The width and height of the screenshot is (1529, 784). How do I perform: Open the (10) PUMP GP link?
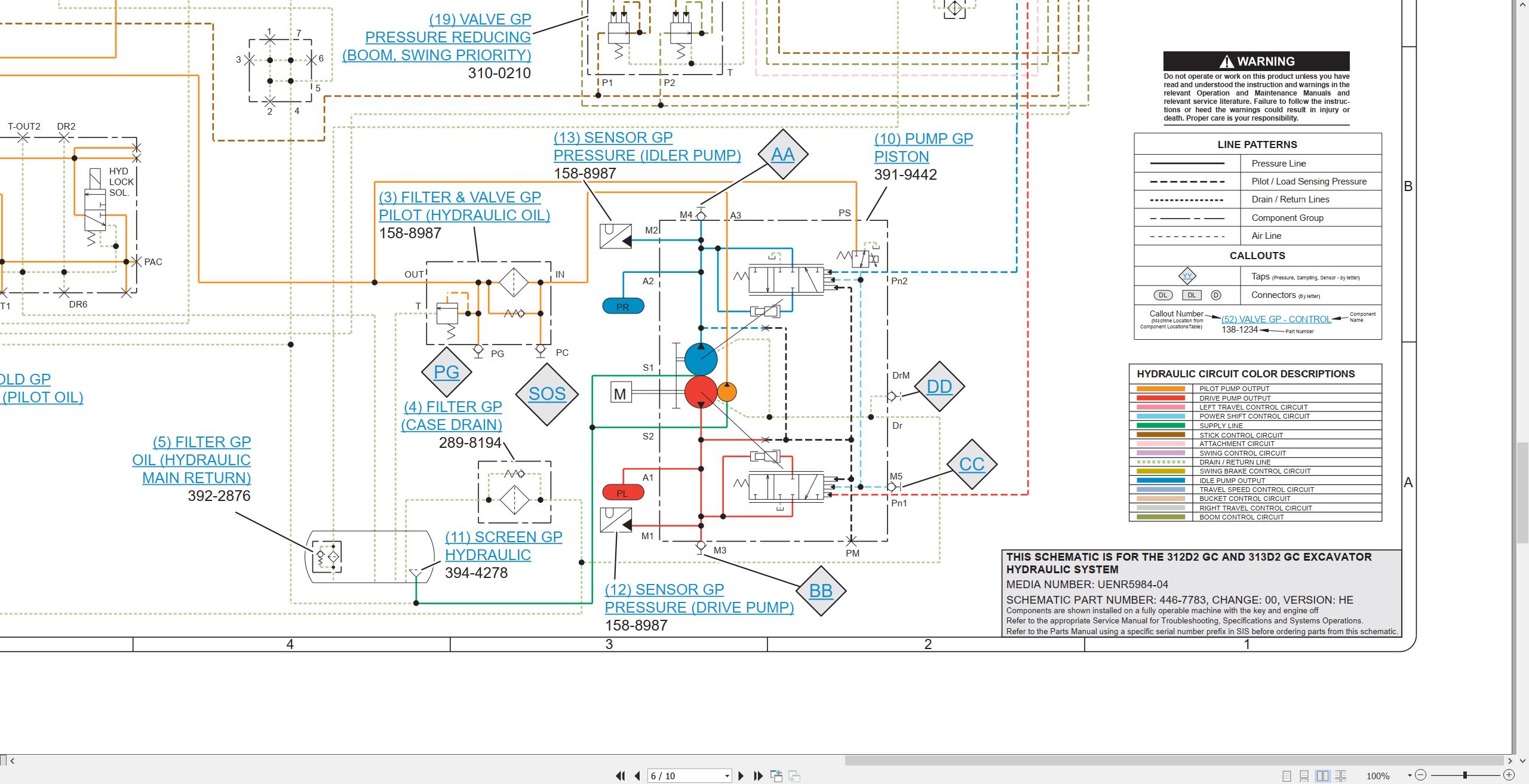(x=923, y=147)
